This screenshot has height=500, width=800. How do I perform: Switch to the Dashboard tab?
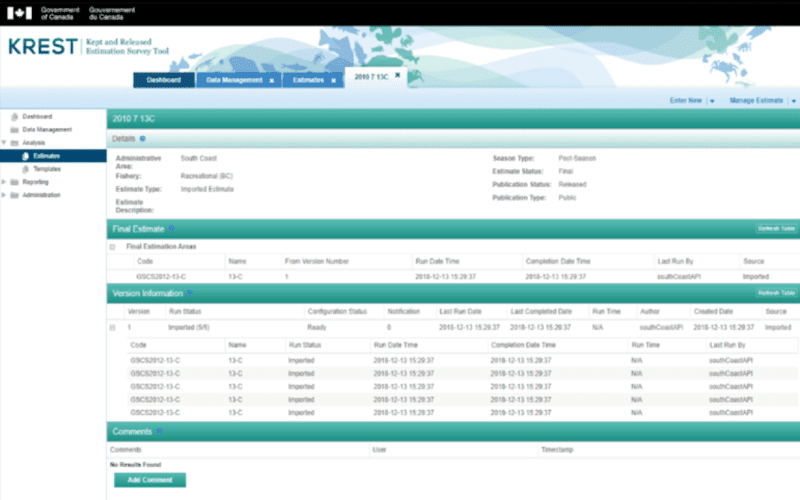pos(163,80)
